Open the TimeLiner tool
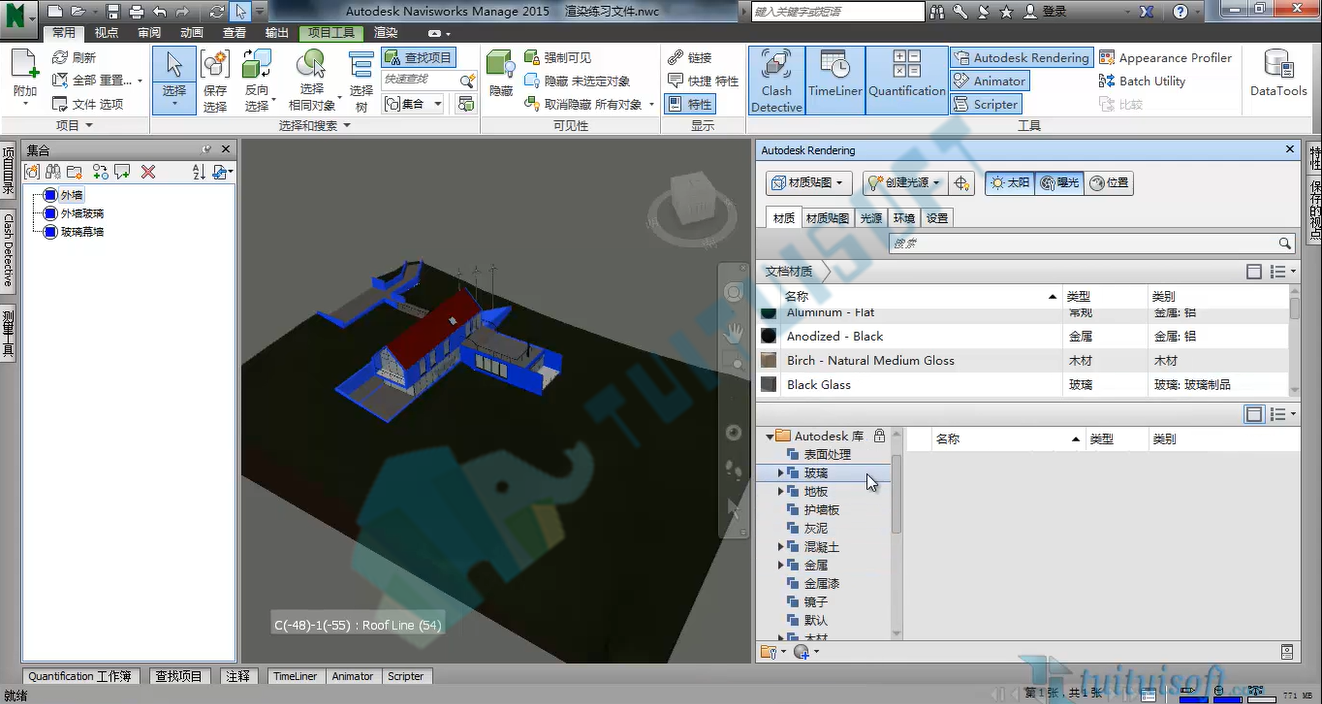Screen dimensions: 1322x704 coord(835,80)
